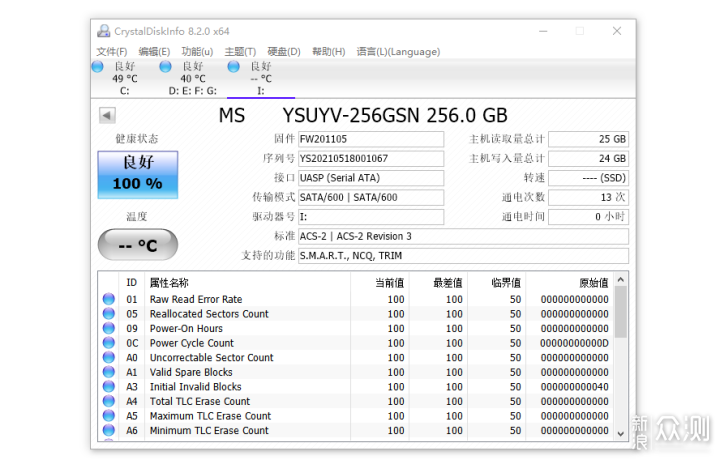Switch to disk D: E: F: G: tab

click(192, 79)
